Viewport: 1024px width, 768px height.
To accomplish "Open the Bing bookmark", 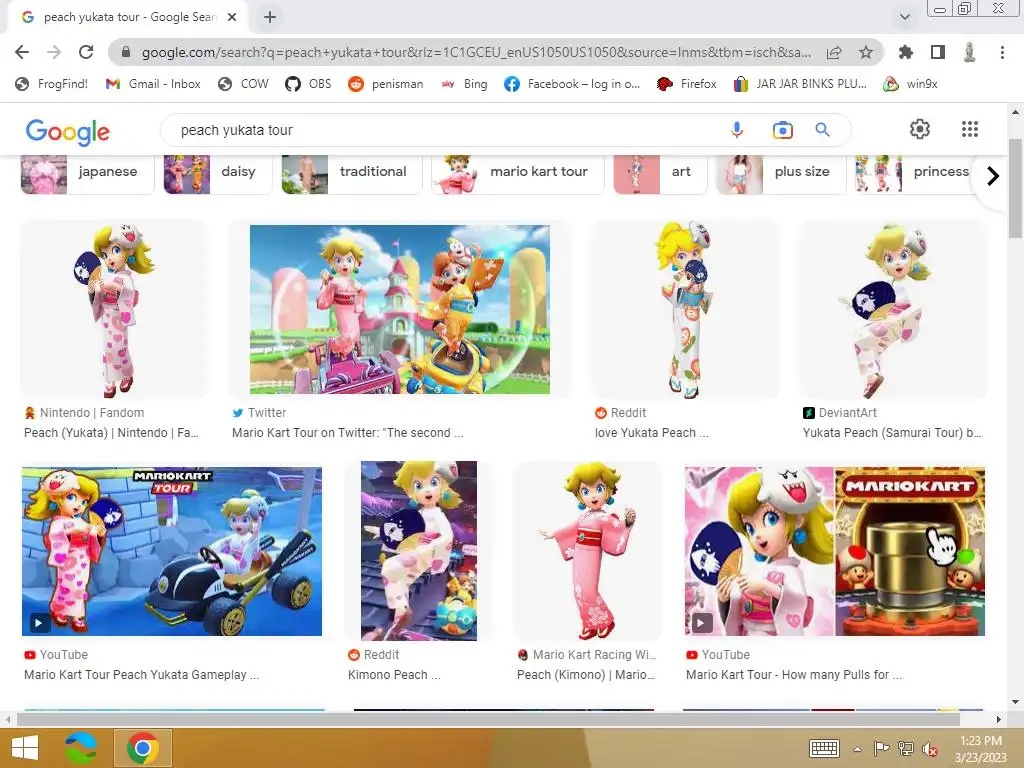I will 464,84.
